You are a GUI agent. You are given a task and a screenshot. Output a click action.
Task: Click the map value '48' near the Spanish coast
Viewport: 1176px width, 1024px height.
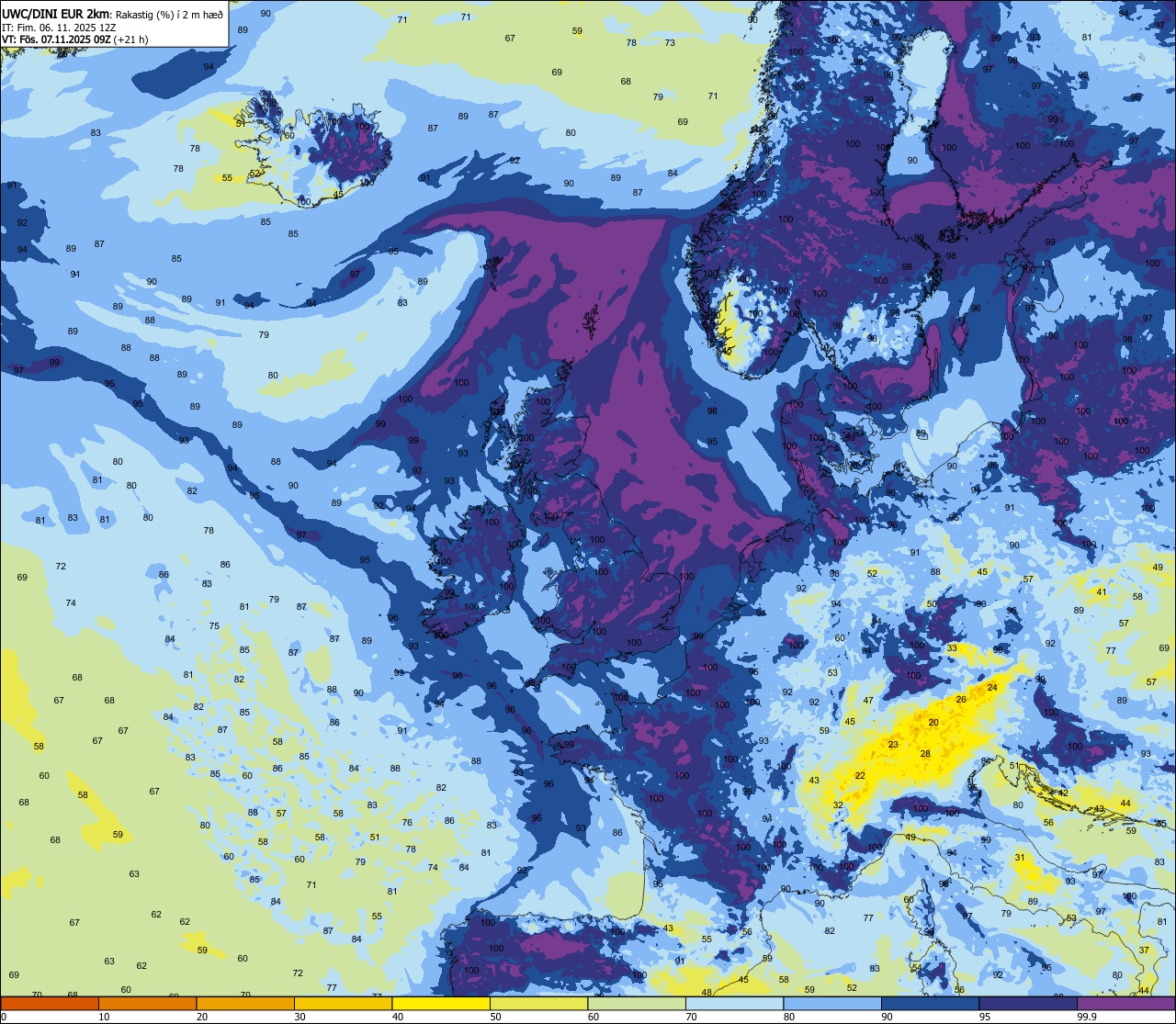point(707,993)
